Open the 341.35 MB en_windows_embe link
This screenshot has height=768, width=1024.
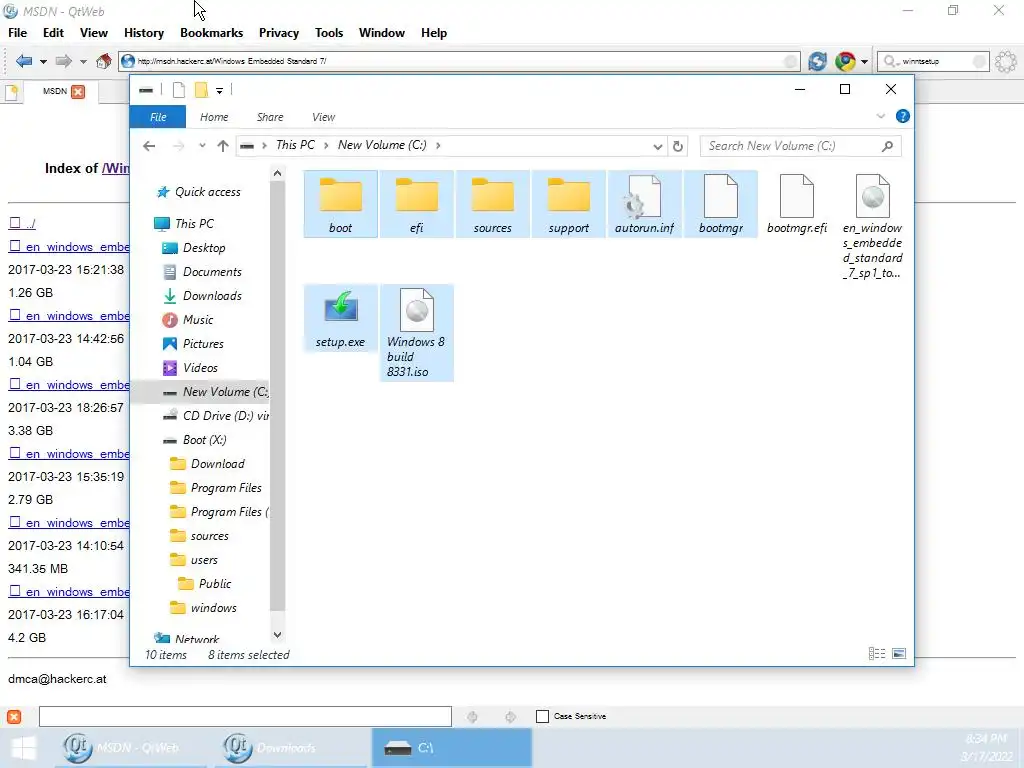coord(69,522)
